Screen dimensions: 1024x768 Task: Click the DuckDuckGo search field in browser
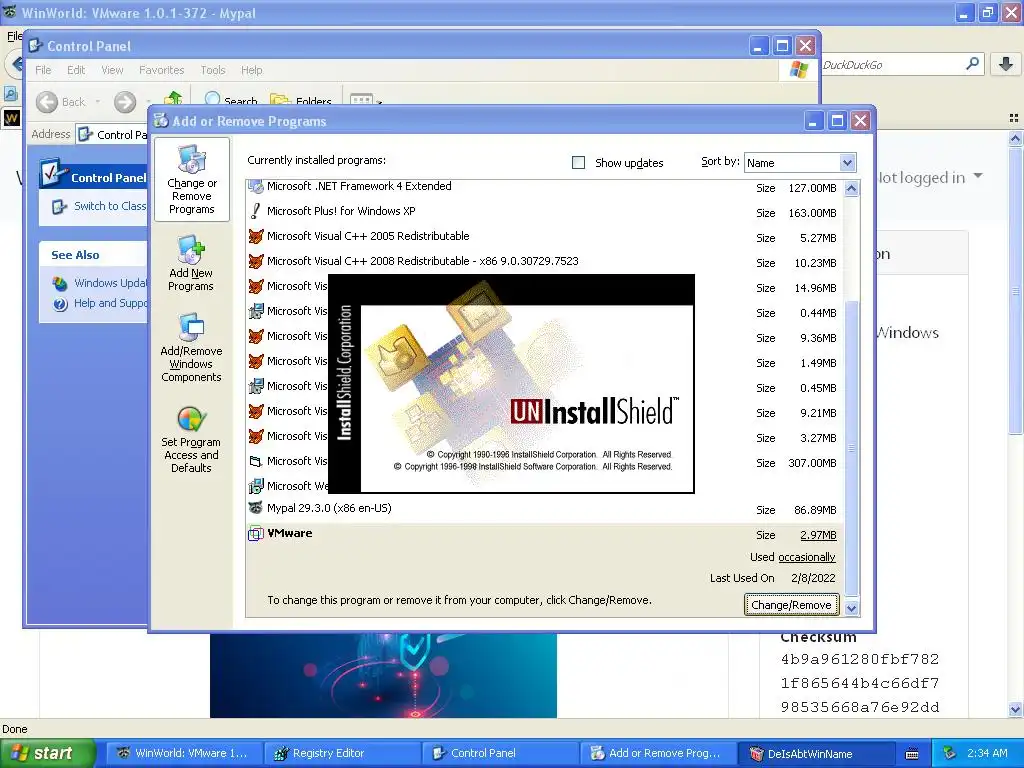[891, 65]
